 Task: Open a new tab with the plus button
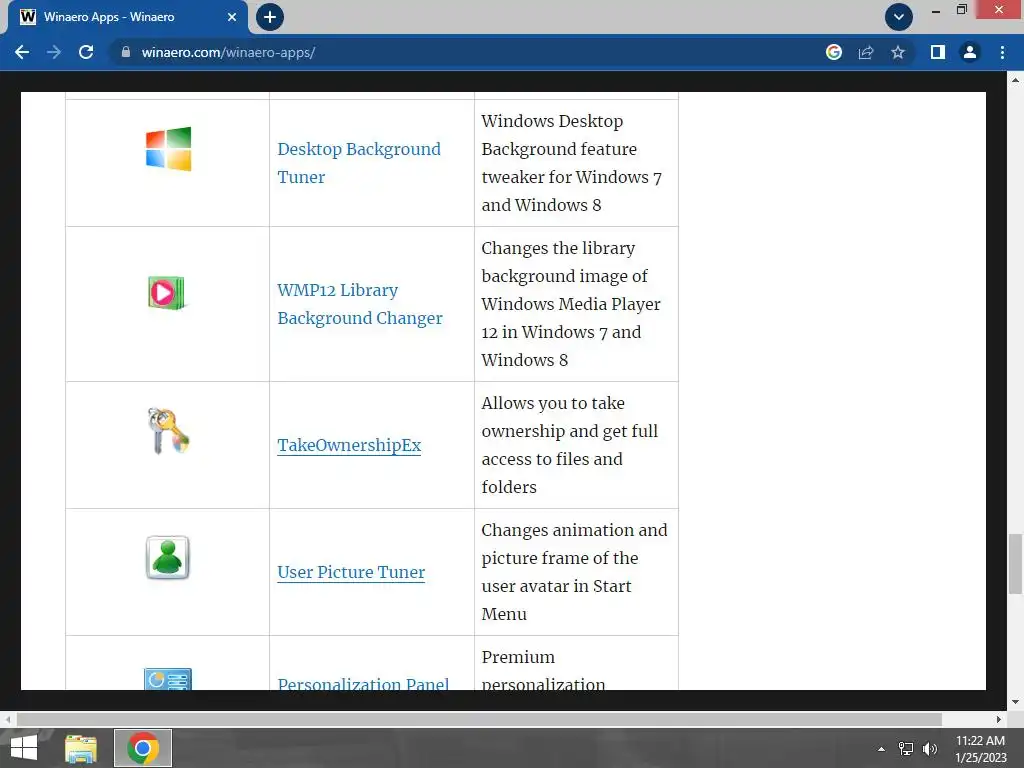tap(270, 17)
